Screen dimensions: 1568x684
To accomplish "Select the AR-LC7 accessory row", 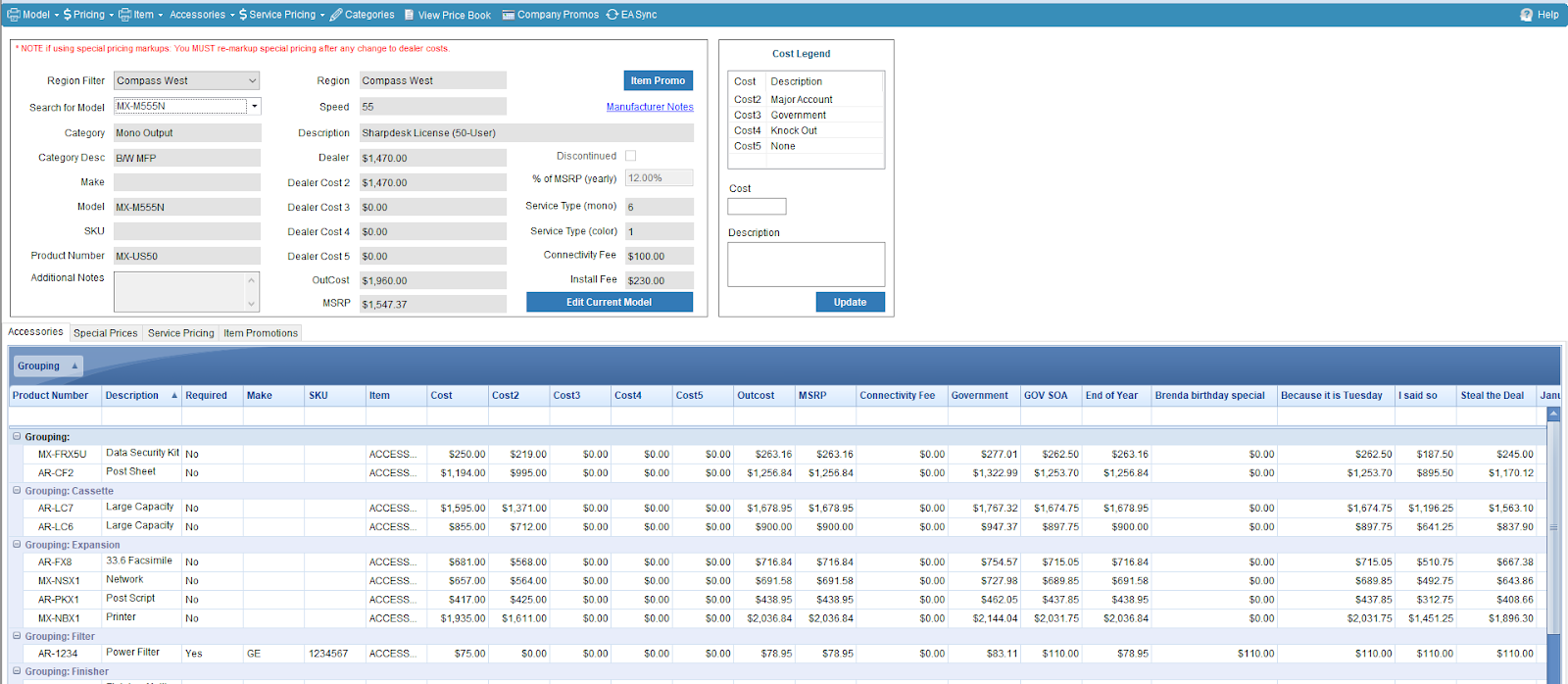I will [784, 508].
